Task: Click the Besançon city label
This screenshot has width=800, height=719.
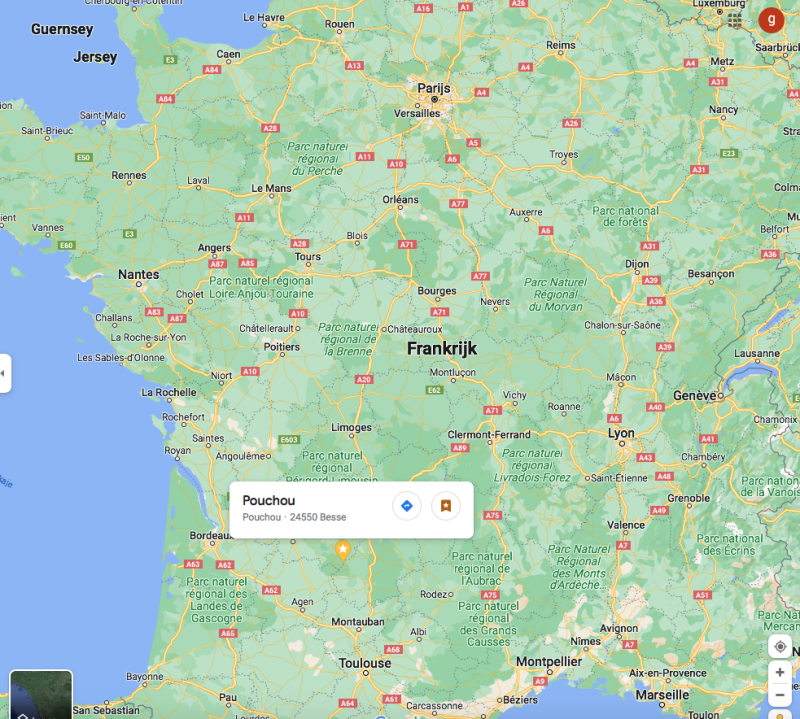Action: [711, 274]
